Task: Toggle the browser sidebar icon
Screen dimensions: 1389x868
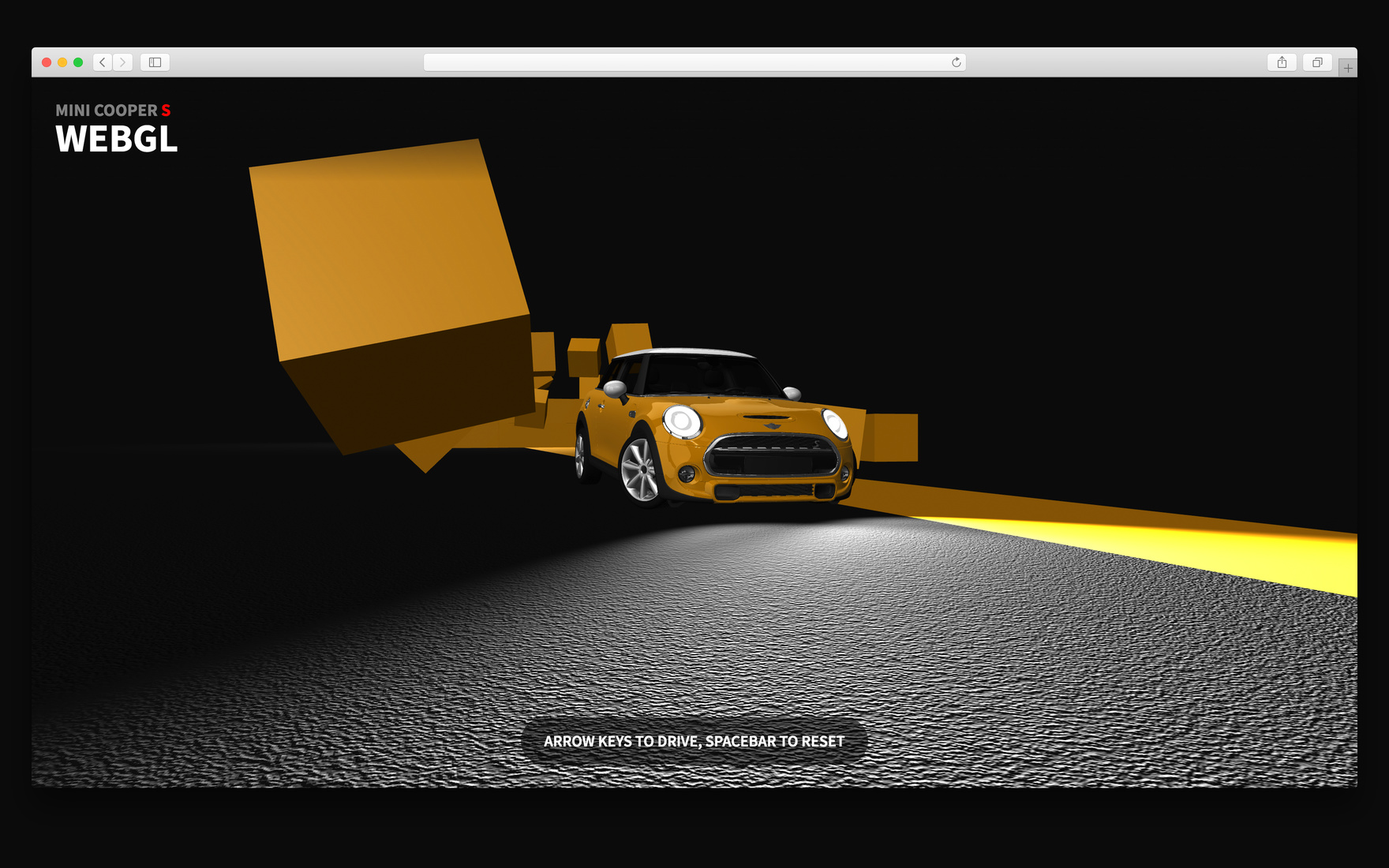Action: pos(155,62)
